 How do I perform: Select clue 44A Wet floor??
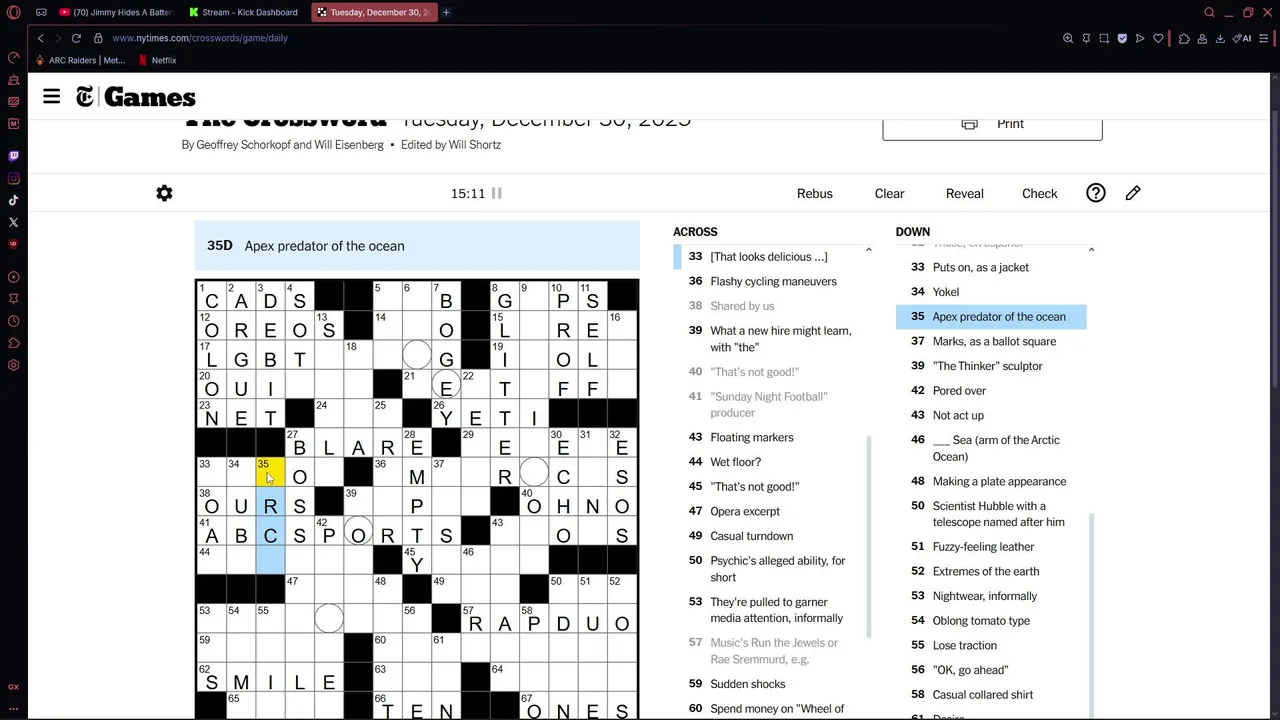click(768, 462)
